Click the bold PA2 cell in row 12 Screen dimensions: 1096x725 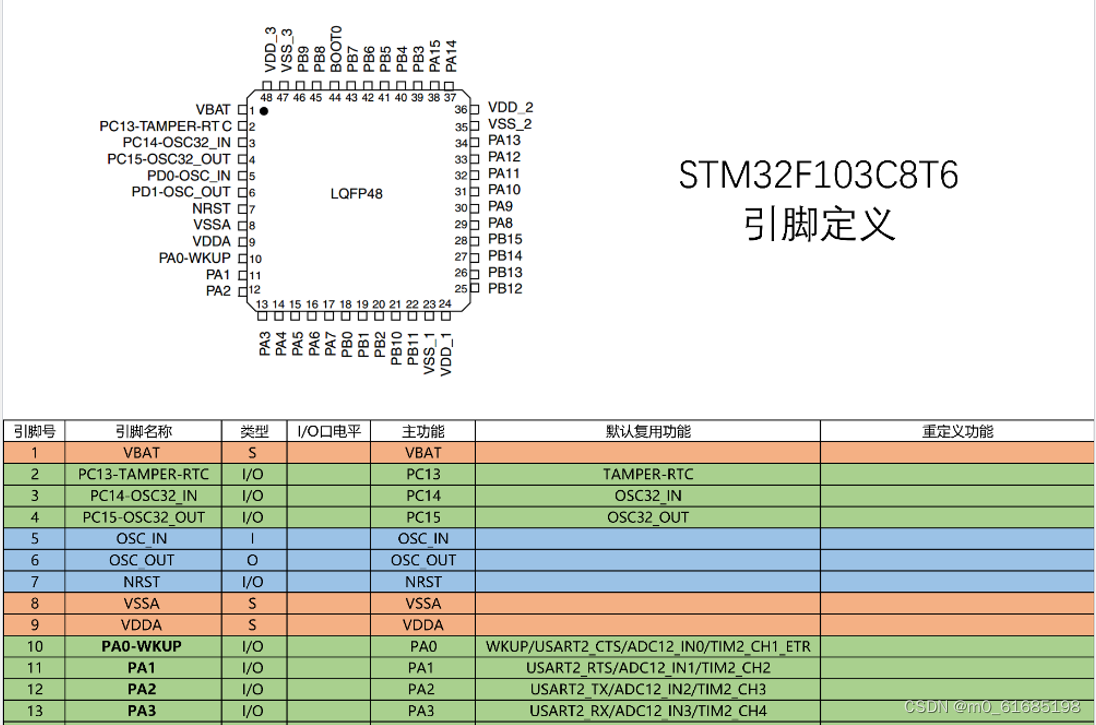coord(142,689)
